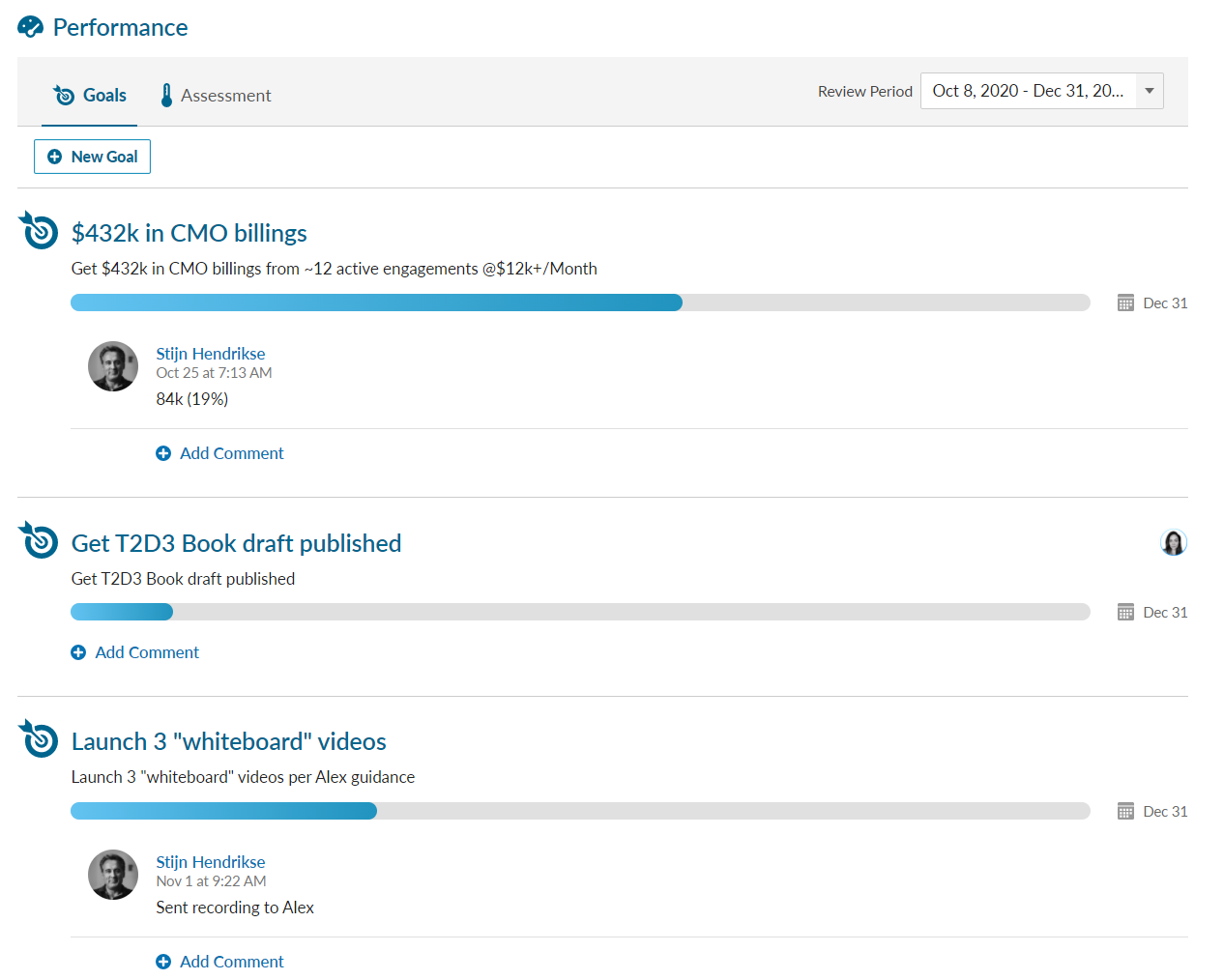Click target icon beside Launch 3 whiteboard videos
Viewport: 1224px width, 980px height.
[x=40, y=739]
